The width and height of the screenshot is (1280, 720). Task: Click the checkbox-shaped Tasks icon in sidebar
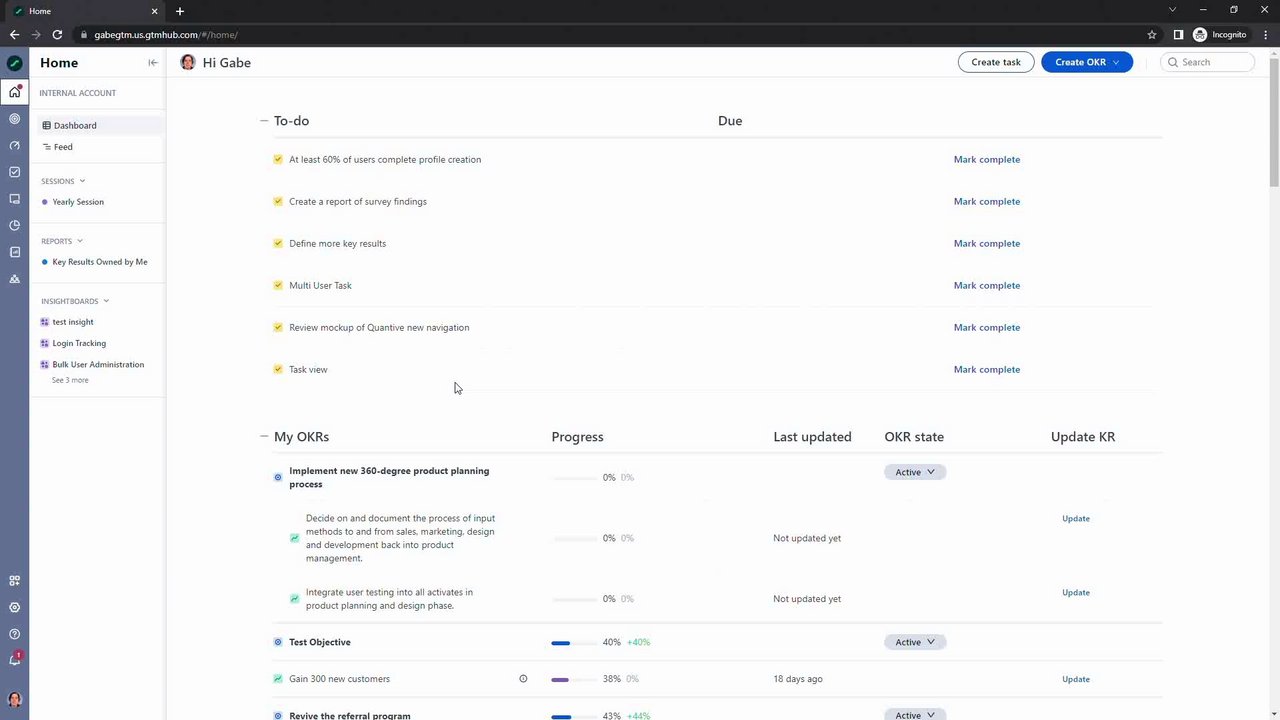[x=14, y=172]
